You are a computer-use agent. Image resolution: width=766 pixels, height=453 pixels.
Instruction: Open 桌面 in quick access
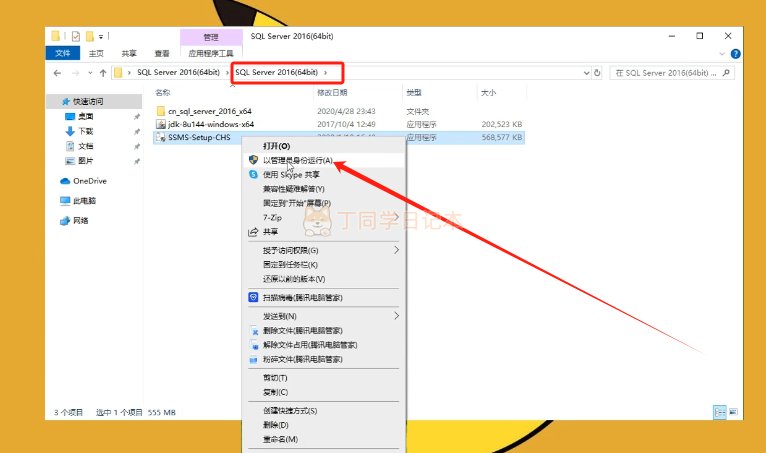tap(85, 116)
